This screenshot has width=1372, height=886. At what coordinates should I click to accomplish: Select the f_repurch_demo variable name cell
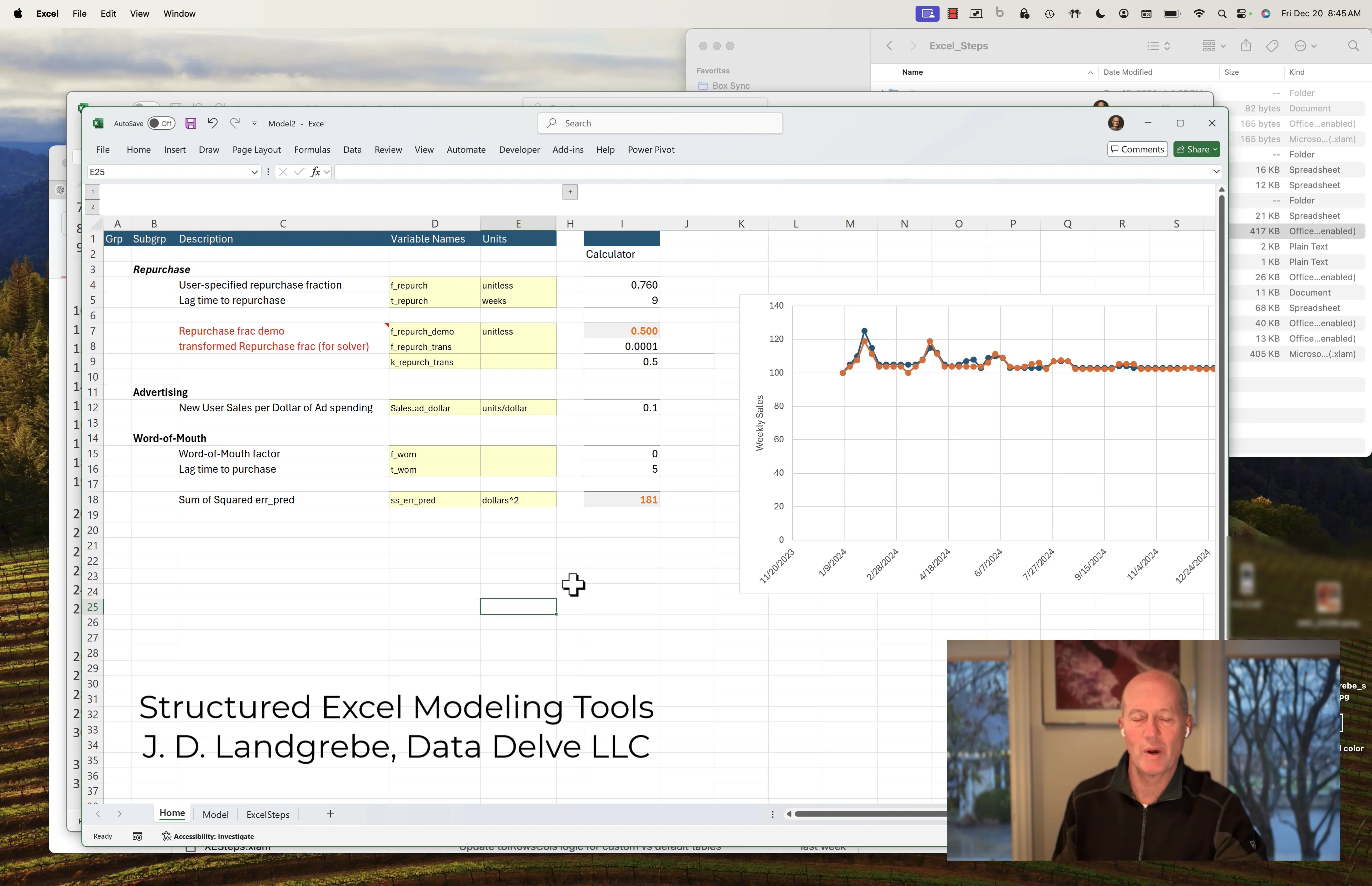click(x=434, y=331)
